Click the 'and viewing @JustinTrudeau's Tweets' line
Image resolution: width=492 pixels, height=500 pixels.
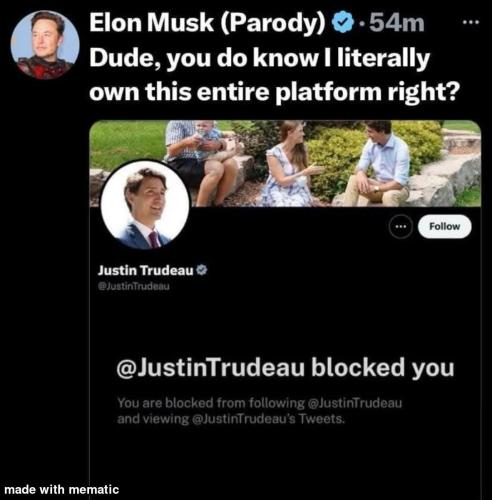click(x=230, y=419)
